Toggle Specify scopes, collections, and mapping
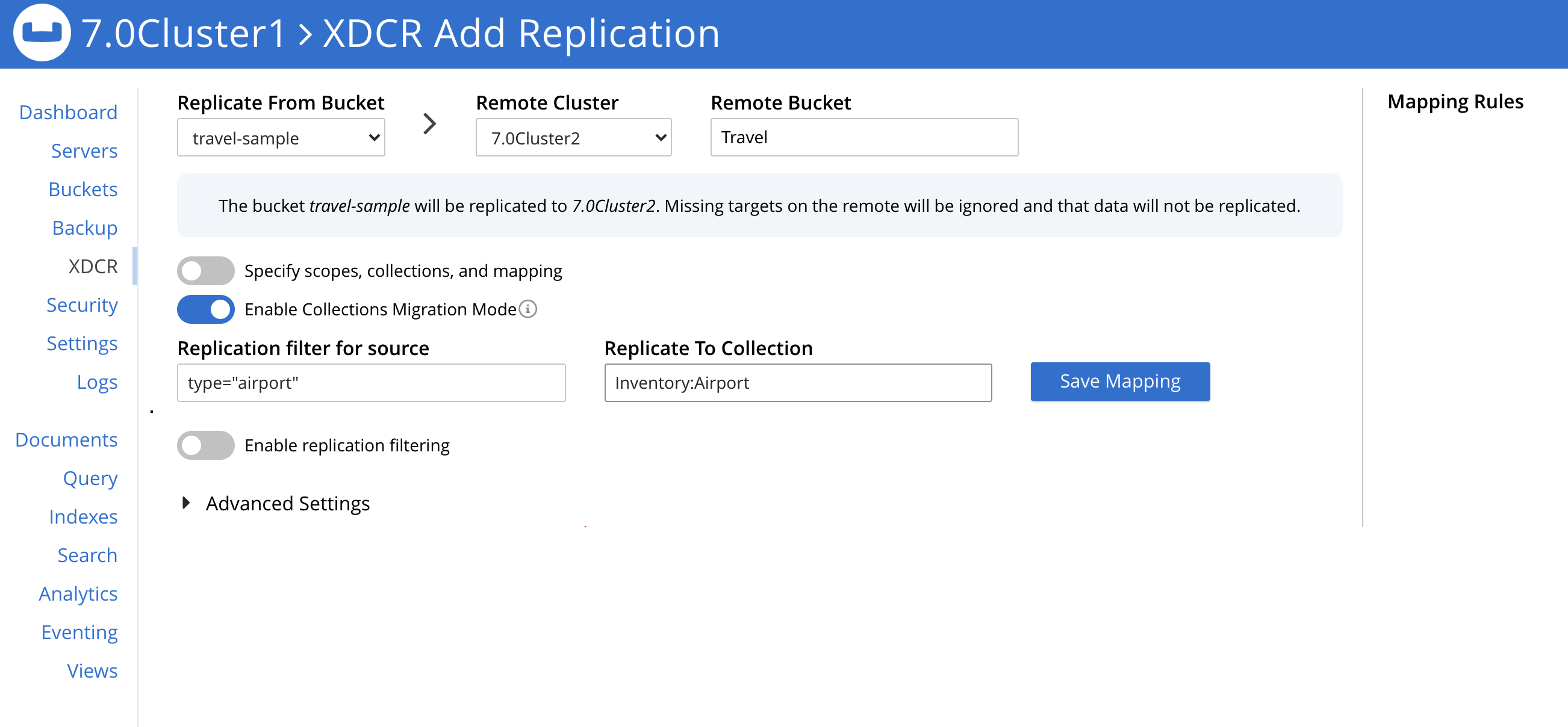 point(206,271)
